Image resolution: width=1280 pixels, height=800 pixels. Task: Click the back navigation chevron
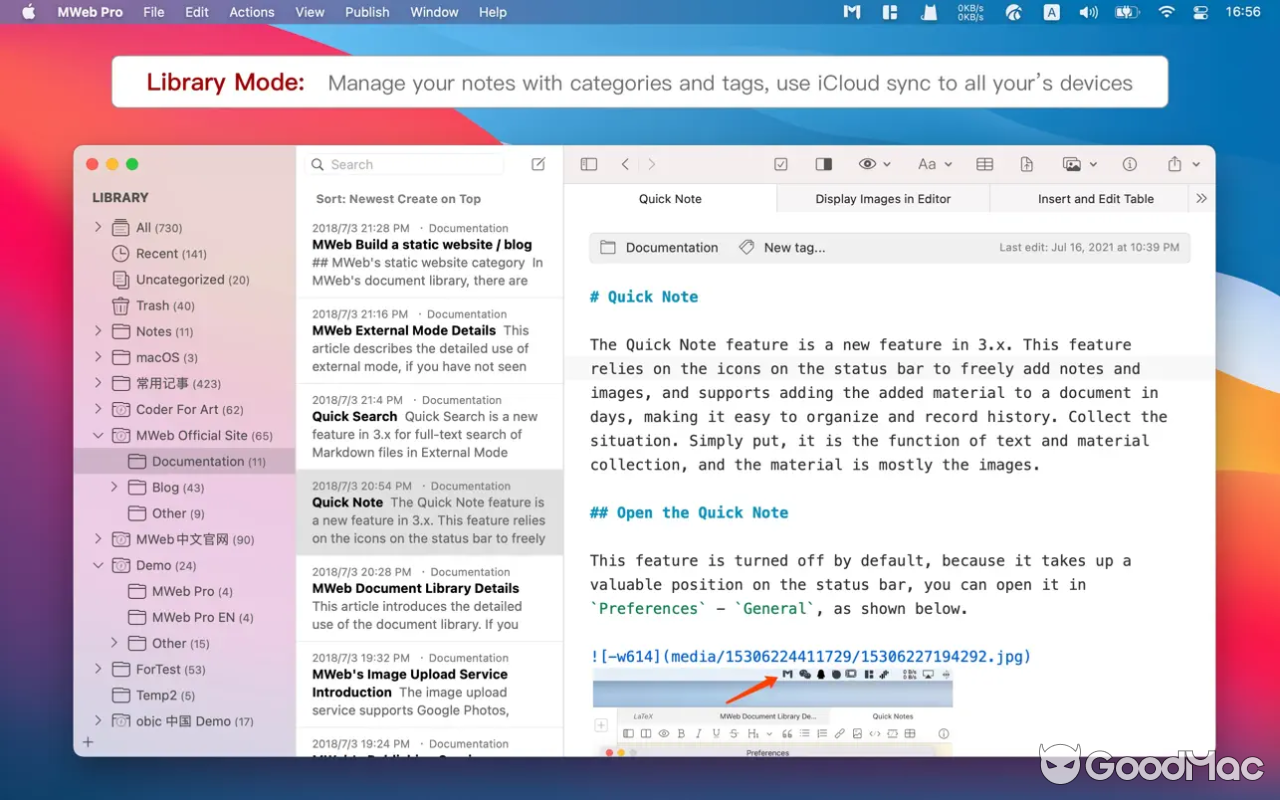625,163
